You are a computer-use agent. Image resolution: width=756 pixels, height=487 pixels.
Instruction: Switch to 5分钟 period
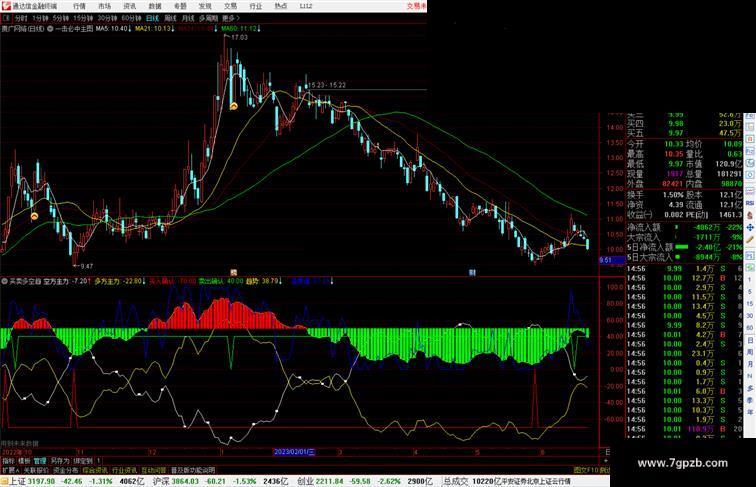coord(61,18)
